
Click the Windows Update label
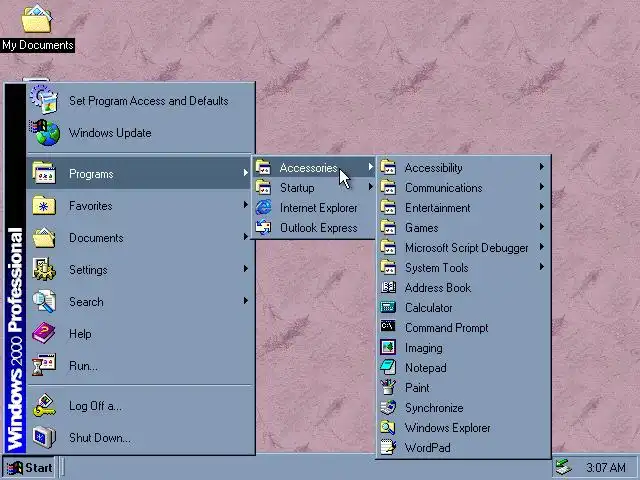(110, 133)
